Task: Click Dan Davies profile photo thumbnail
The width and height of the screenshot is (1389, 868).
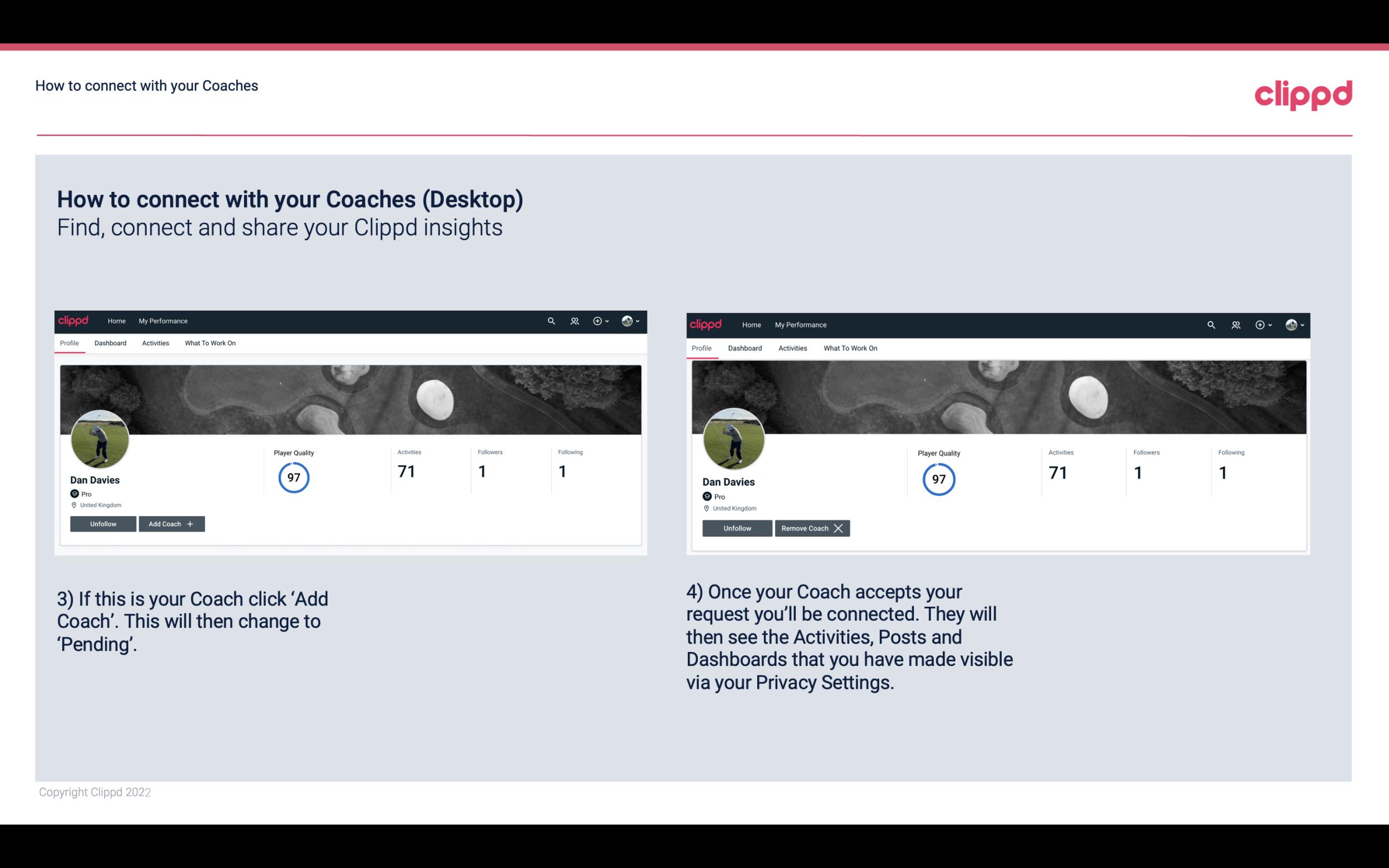Action: tap(98, 436)
